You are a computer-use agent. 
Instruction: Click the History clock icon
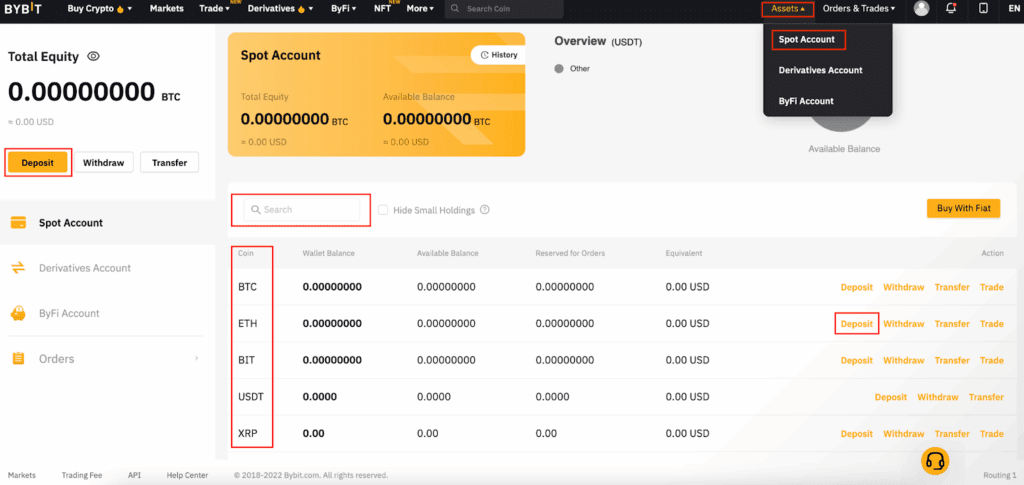(x=485, y=55)
